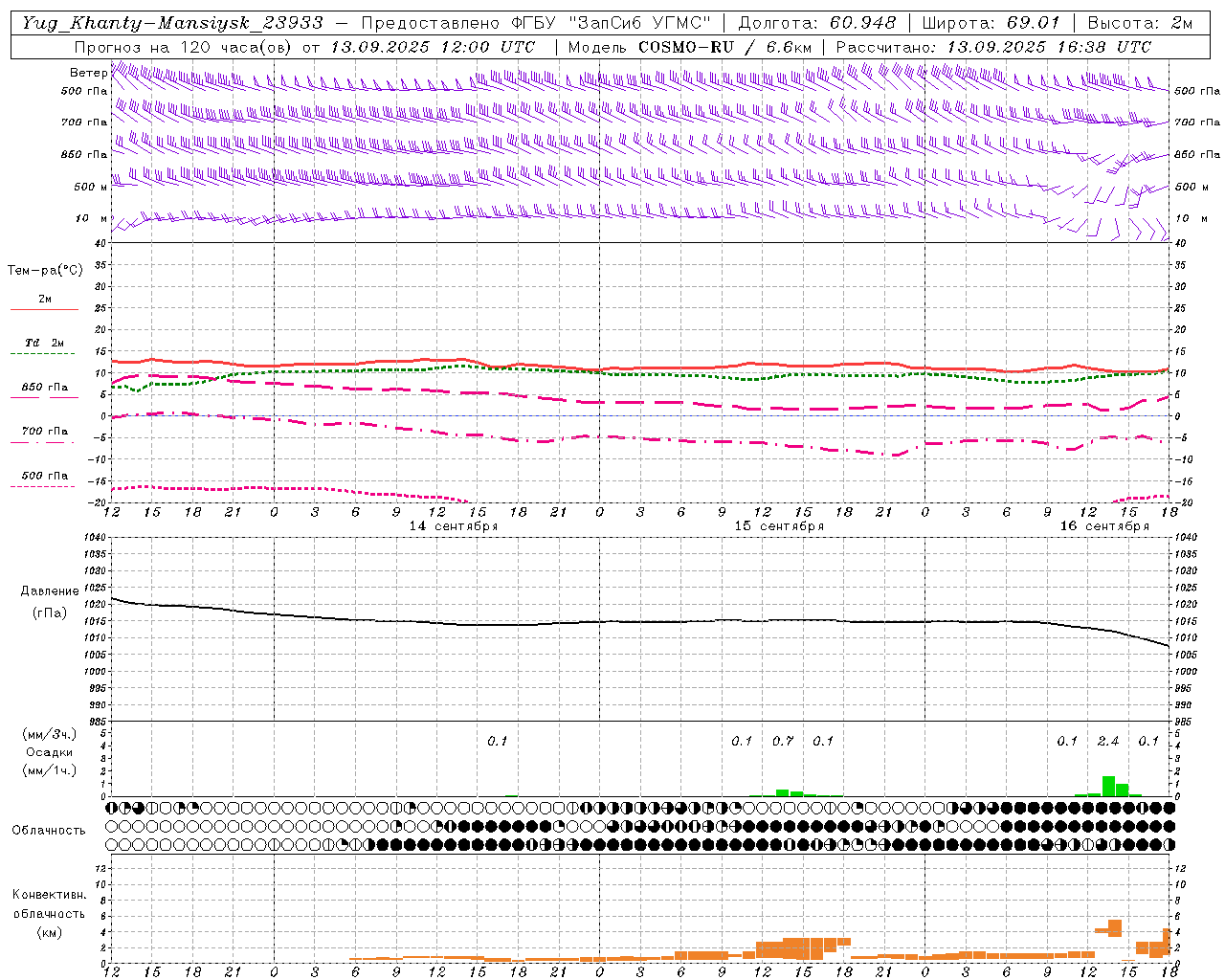Click the 'Осадки' precipitation label
1225x980 pixels.
pyautogui.click(x=50, y=752)
